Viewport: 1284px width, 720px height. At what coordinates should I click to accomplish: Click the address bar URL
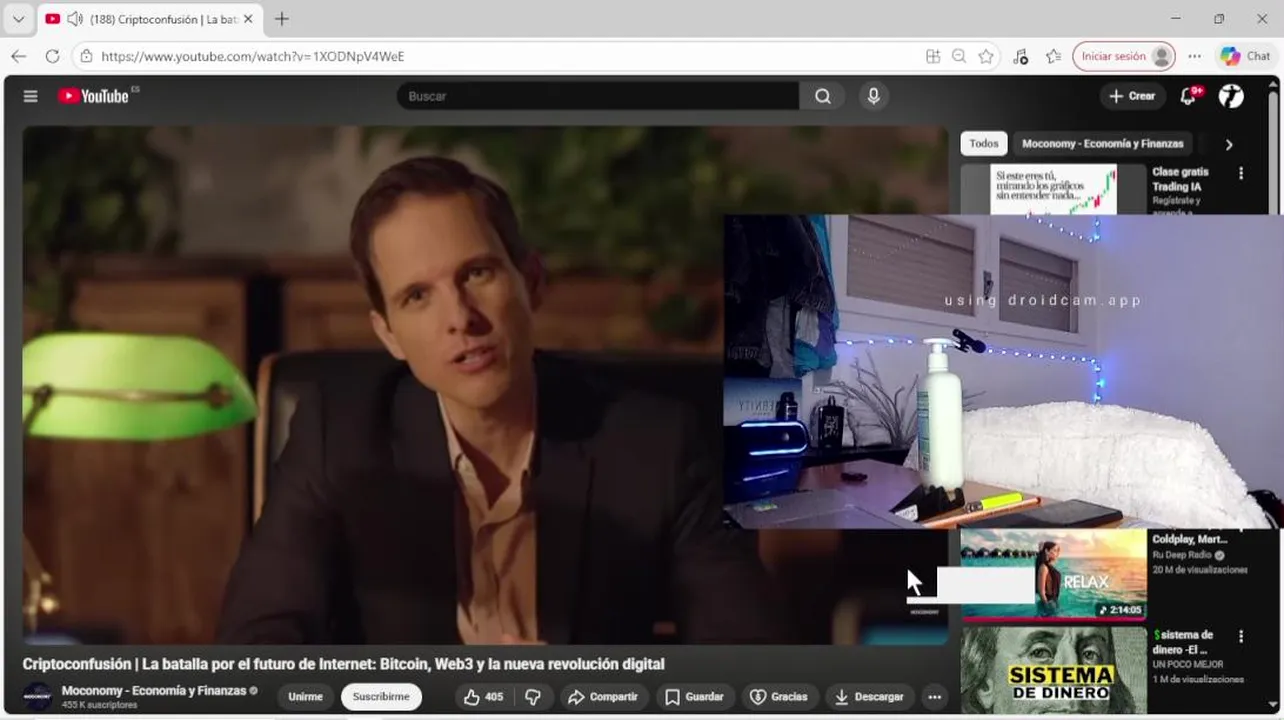pos(253,56)
